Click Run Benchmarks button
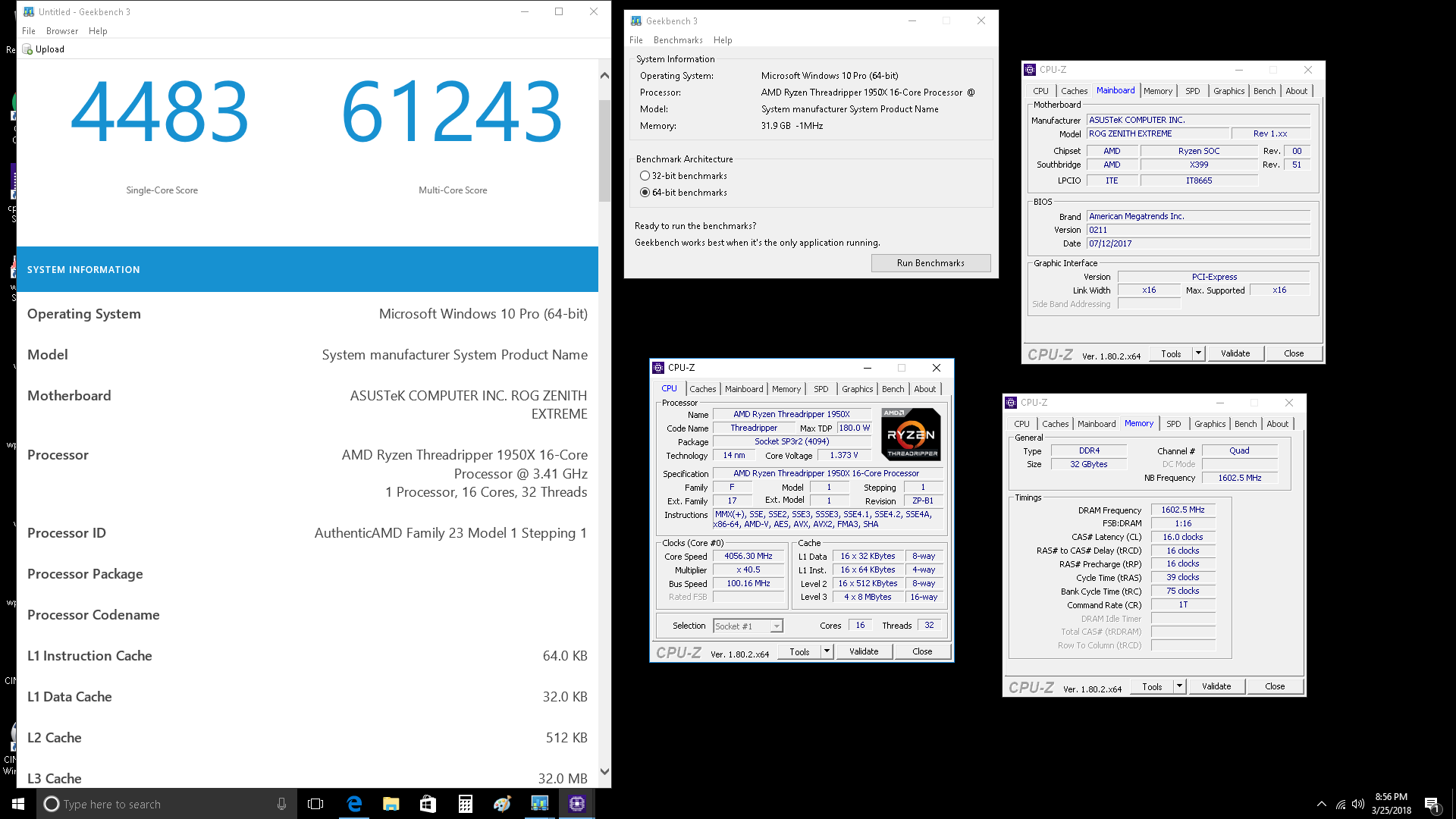This screenshot has width=1456, height=819. point(930,263)
